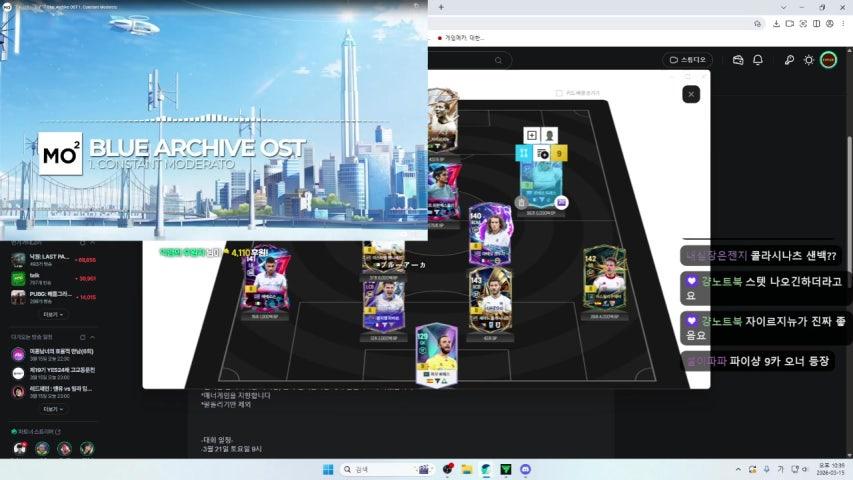
Task: Open the notifications bell icon
Action: pos(758,60)
